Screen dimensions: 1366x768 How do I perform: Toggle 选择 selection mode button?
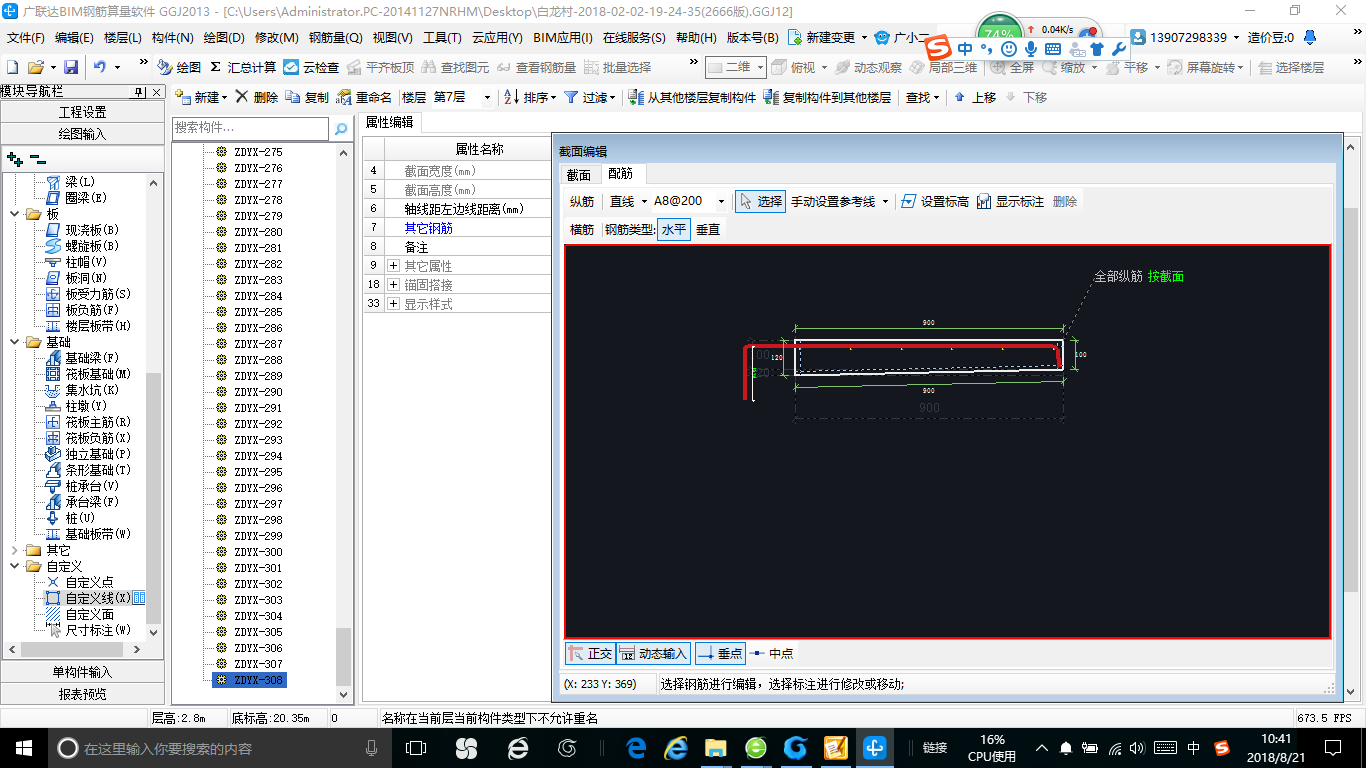760,201
